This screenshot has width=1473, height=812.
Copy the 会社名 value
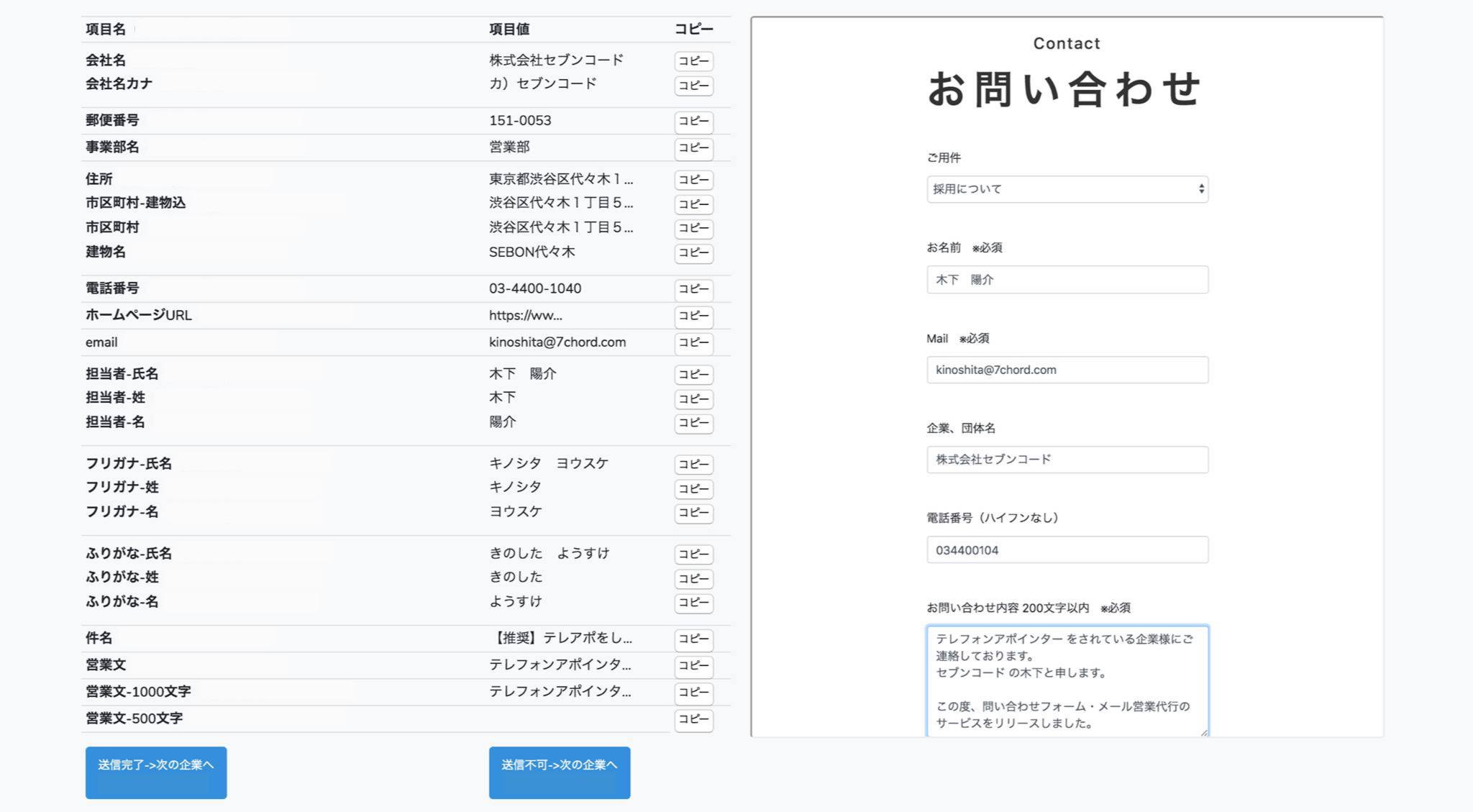[x=693, y=61]
